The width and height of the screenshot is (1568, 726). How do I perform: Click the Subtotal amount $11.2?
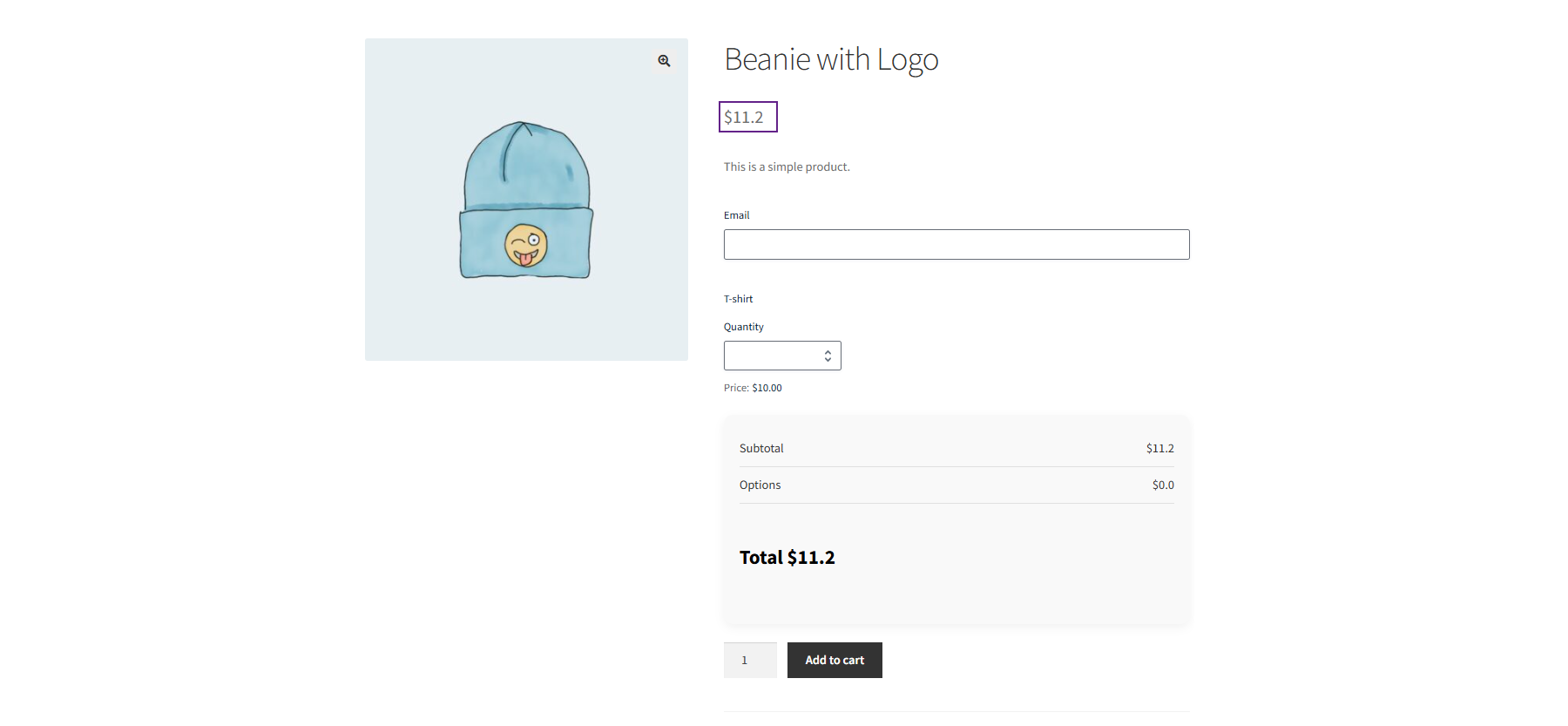(x=1160, y=448)
